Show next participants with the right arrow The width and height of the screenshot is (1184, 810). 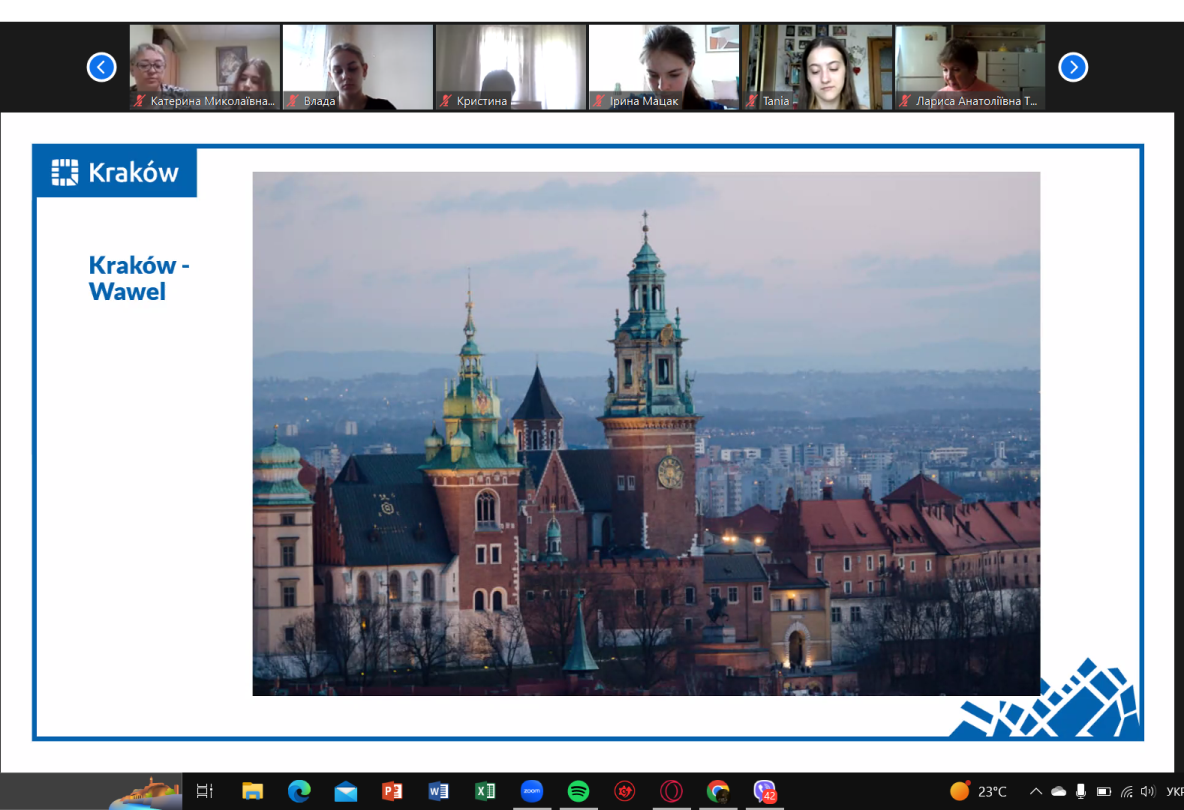point(1072,67)
